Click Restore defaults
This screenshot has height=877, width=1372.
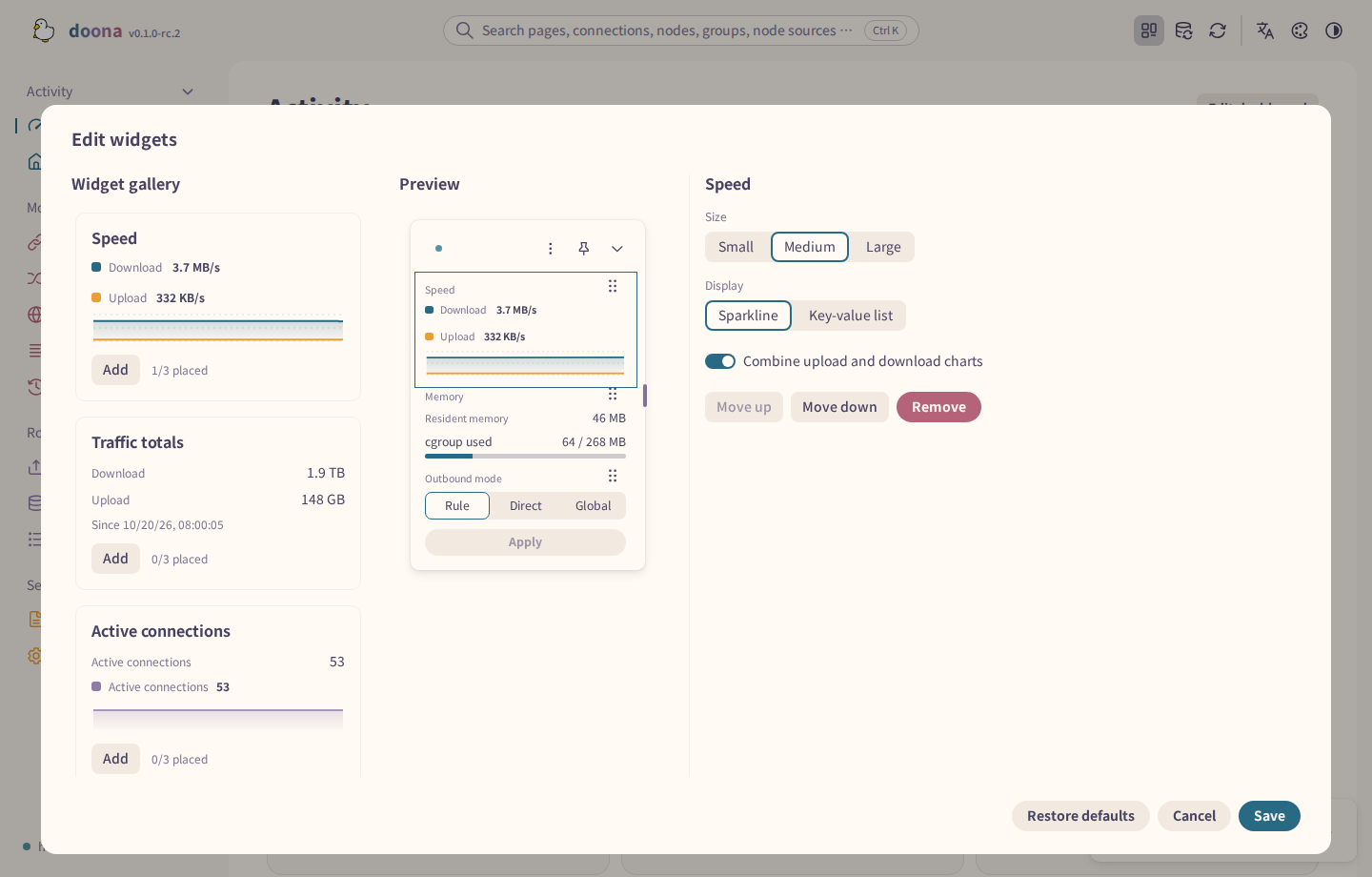1080,816
